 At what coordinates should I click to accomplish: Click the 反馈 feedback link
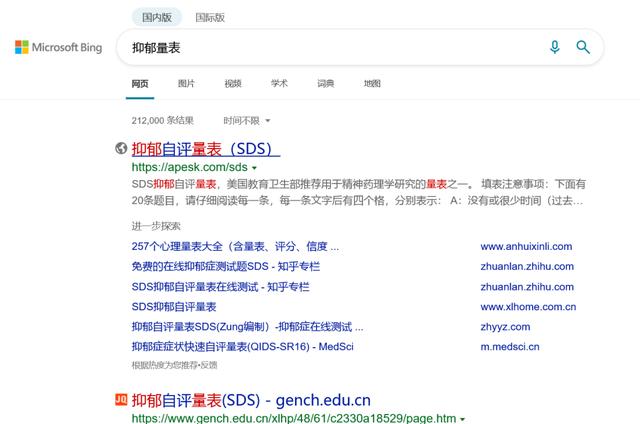click(207, 365)
